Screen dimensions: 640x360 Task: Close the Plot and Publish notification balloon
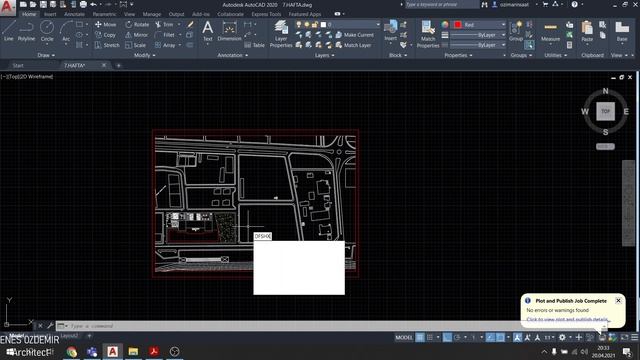tap(618, 300)
